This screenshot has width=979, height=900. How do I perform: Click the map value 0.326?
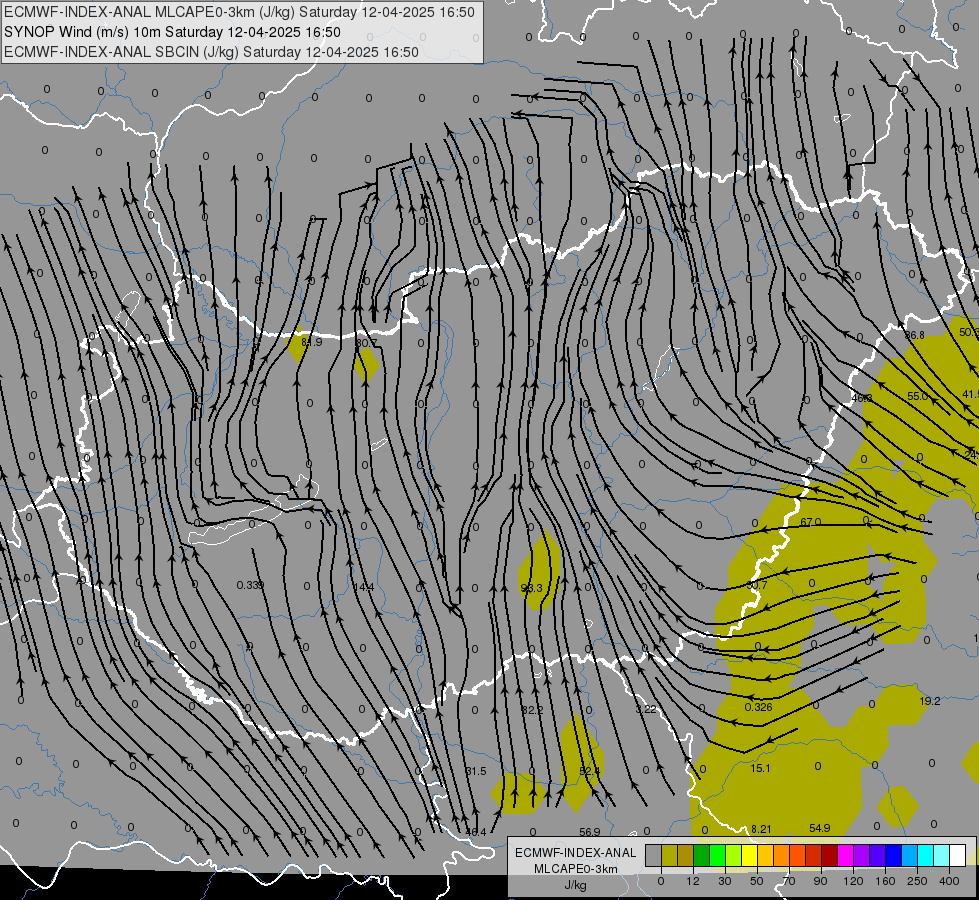tap(758, 707)
